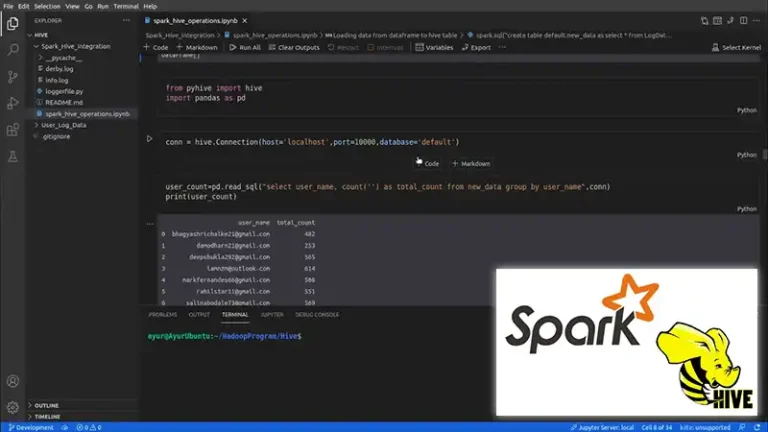This screenshot has height=432, width=768.
Task: Click the Explorer more actions ellipsis
Action: [x=126, y=21]
